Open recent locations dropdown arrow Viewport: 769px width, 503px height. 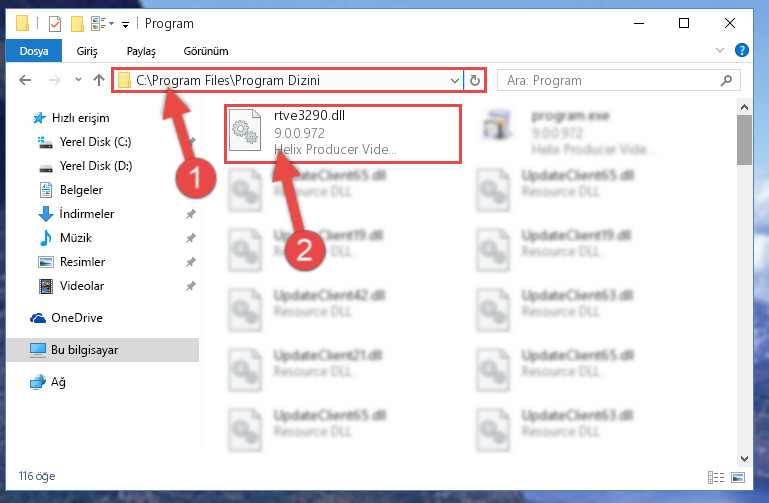click(78, 79)
